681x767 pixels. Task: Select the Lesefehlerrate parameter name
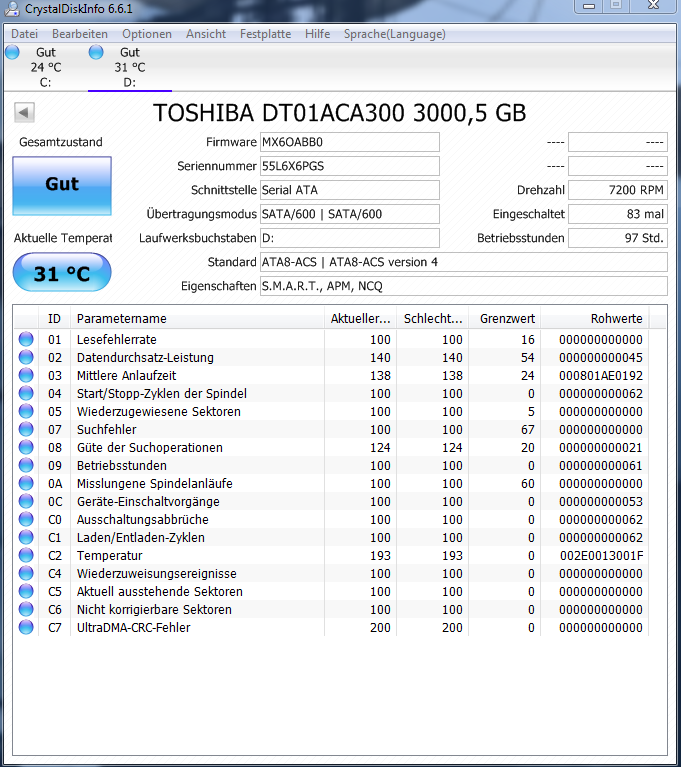tap(116, 339)
